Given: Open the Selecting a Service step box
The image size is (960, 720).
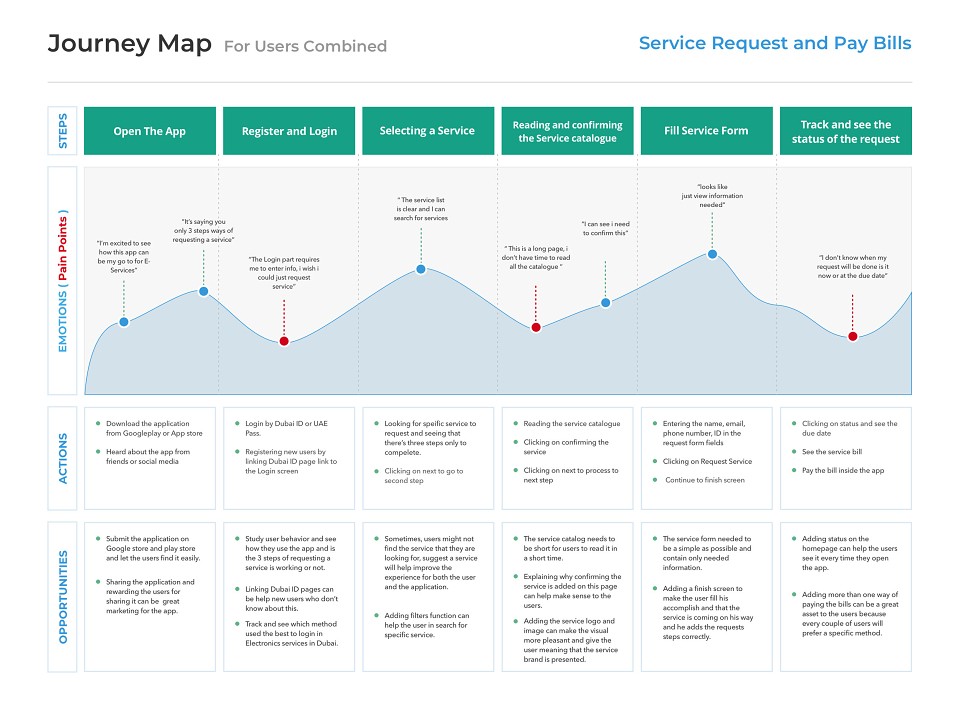Looking at the screenshot, I should tap(428, 131).
